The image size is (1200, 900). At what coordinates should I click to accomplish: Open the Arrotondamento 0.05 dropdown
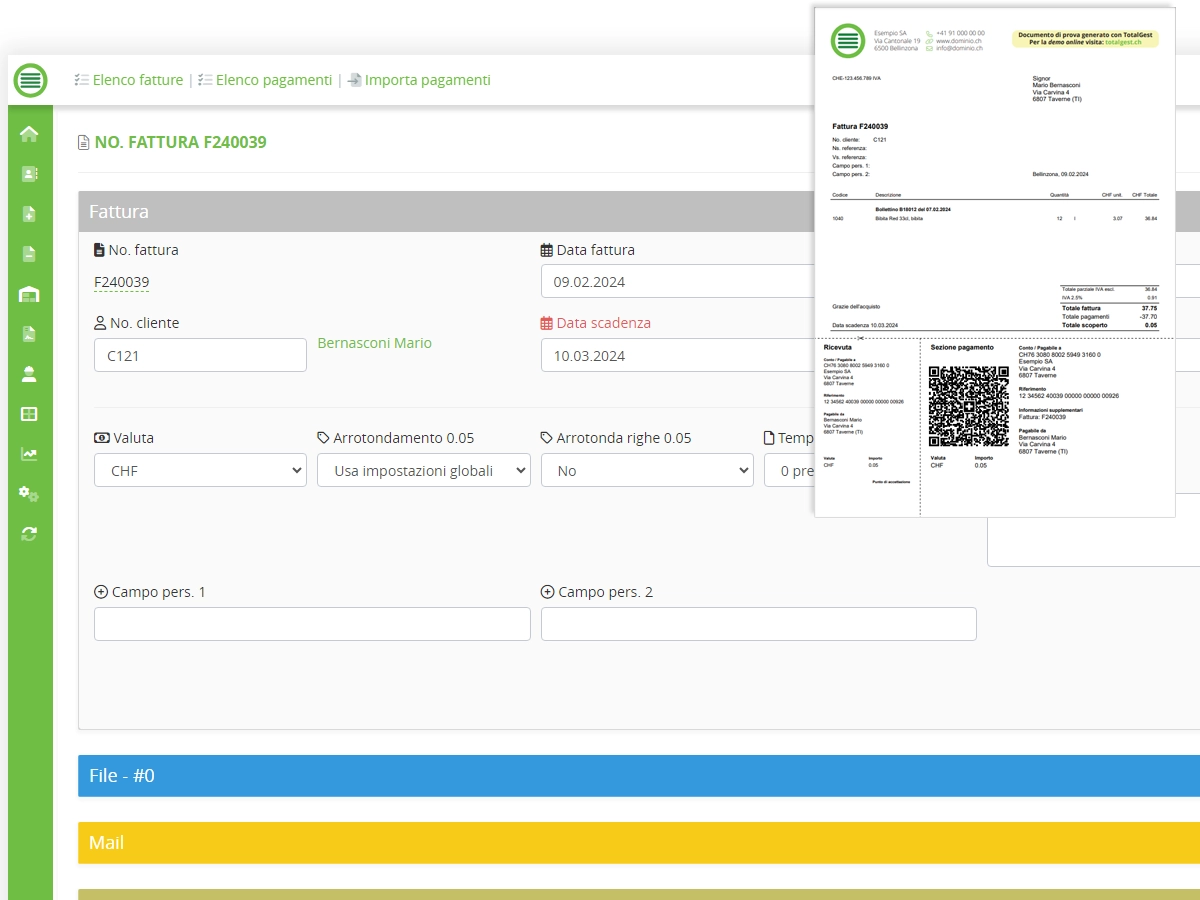point(423,470)
